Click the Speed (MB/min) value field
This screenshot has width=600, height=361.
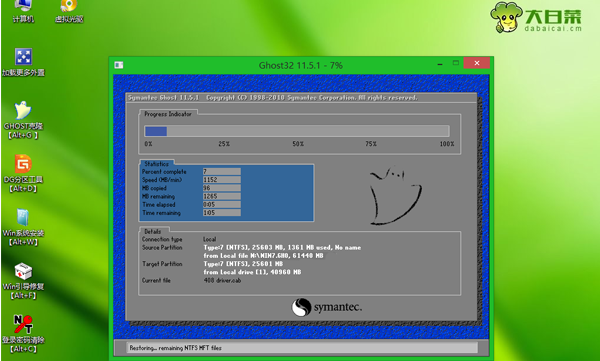(x=222, y=180)
